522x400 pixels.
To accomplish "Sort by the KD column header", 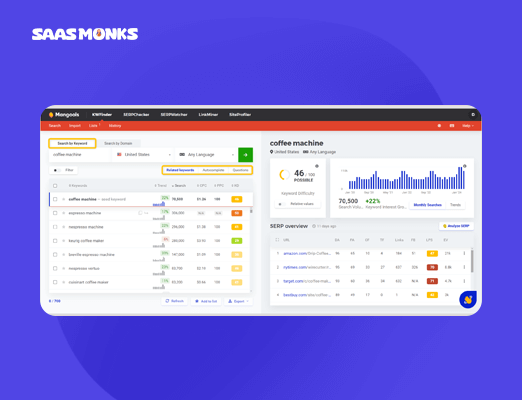I will coord(235,186).
